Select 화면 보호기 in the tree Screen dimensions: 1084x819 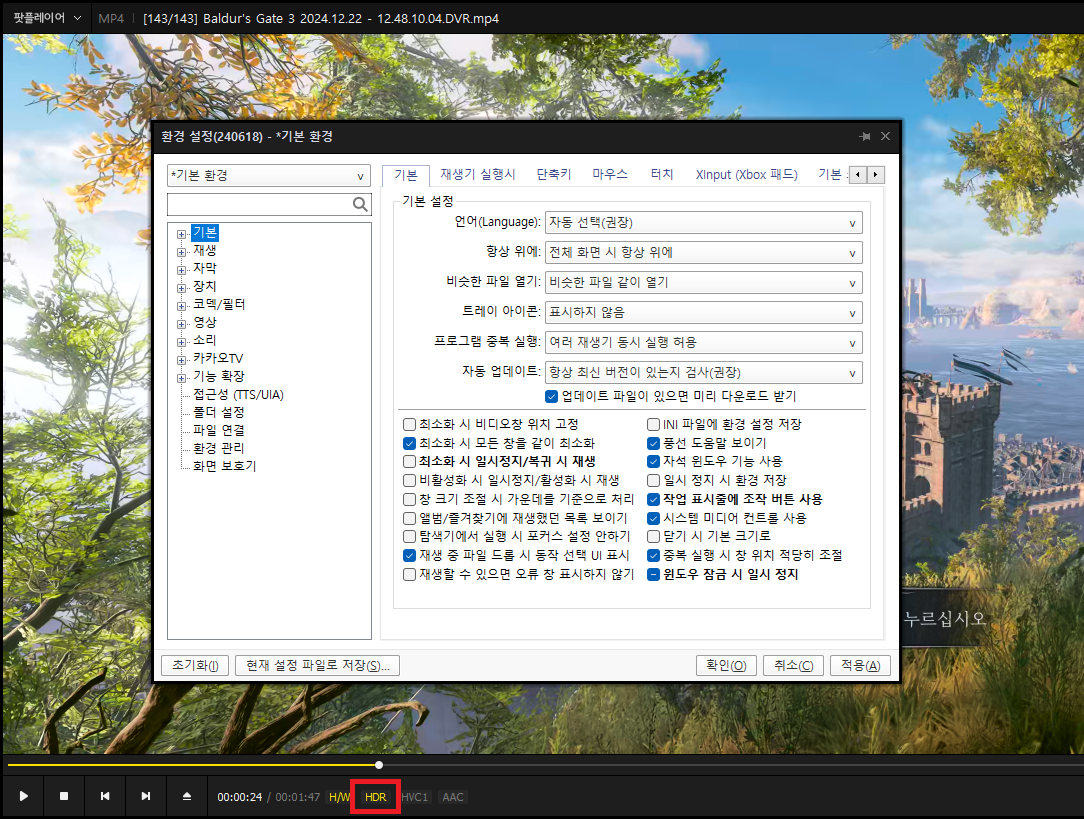pos(225,466)
